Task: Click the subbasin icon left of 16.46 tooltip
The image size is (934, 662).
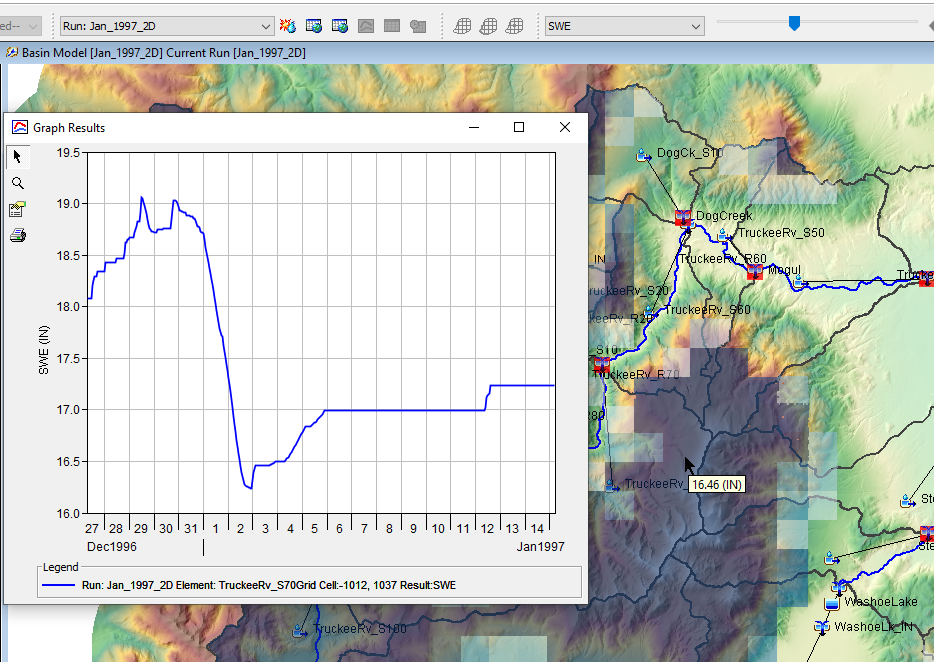Action: pyautogui.click(x=612, y=486)
